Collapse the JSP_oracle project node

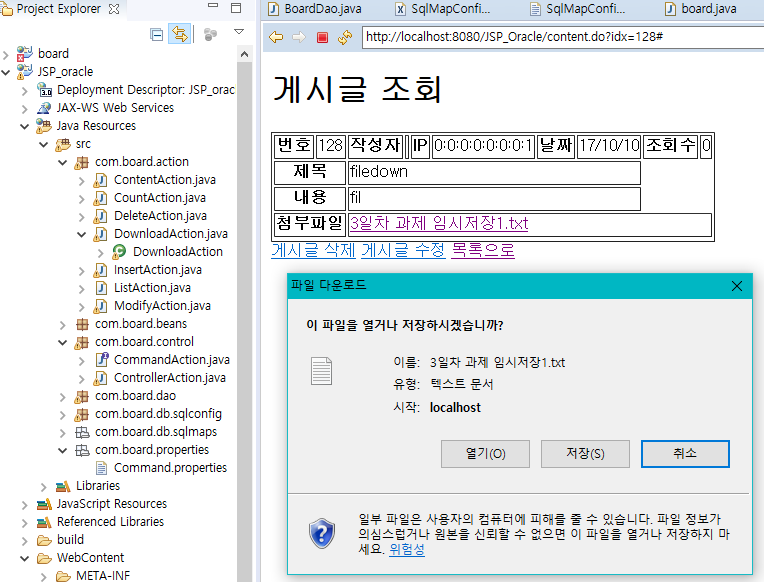click(6, 72)
